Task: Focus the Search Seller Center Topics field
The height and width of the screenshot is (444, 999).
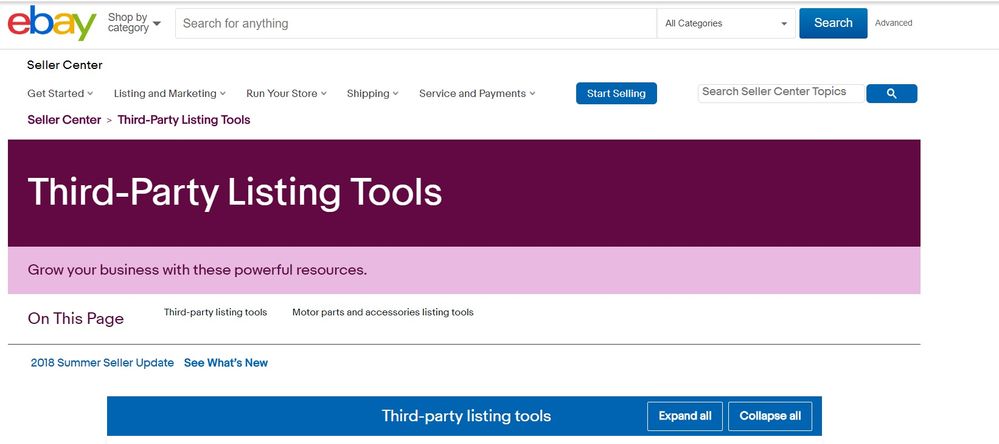Action: coord(780,92)
